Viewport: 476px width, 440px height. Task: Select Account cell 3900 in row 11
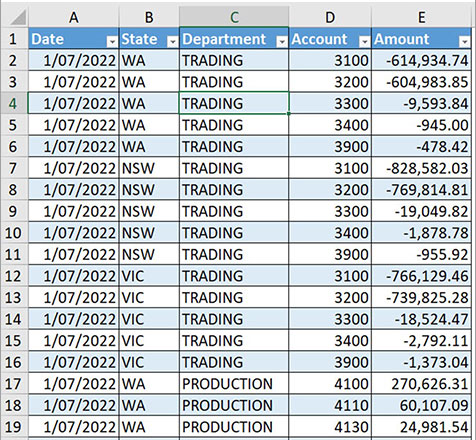(330, 254)
